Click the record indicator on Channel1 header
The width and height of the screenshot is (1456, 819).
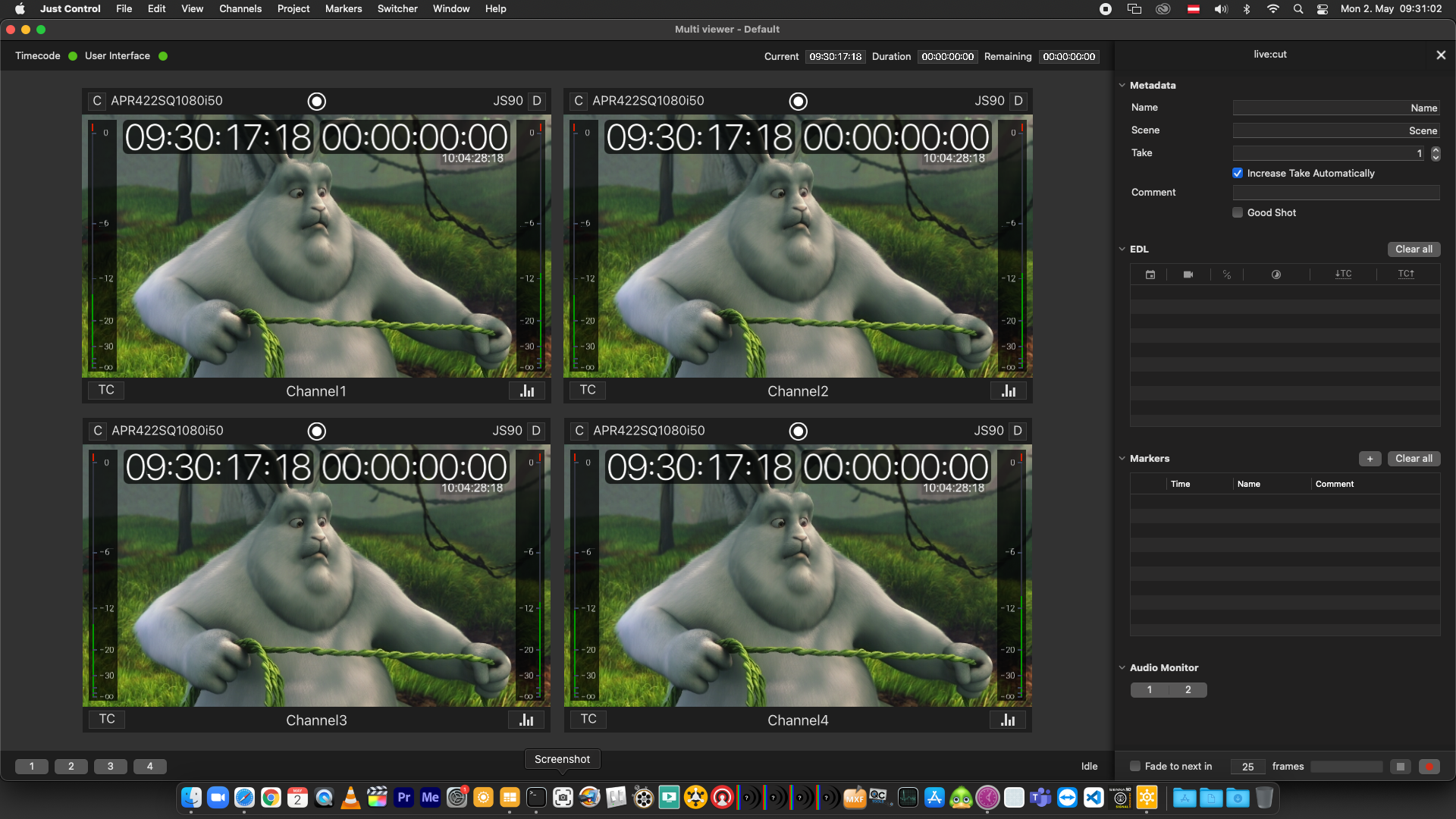click(x=316, y=101)
